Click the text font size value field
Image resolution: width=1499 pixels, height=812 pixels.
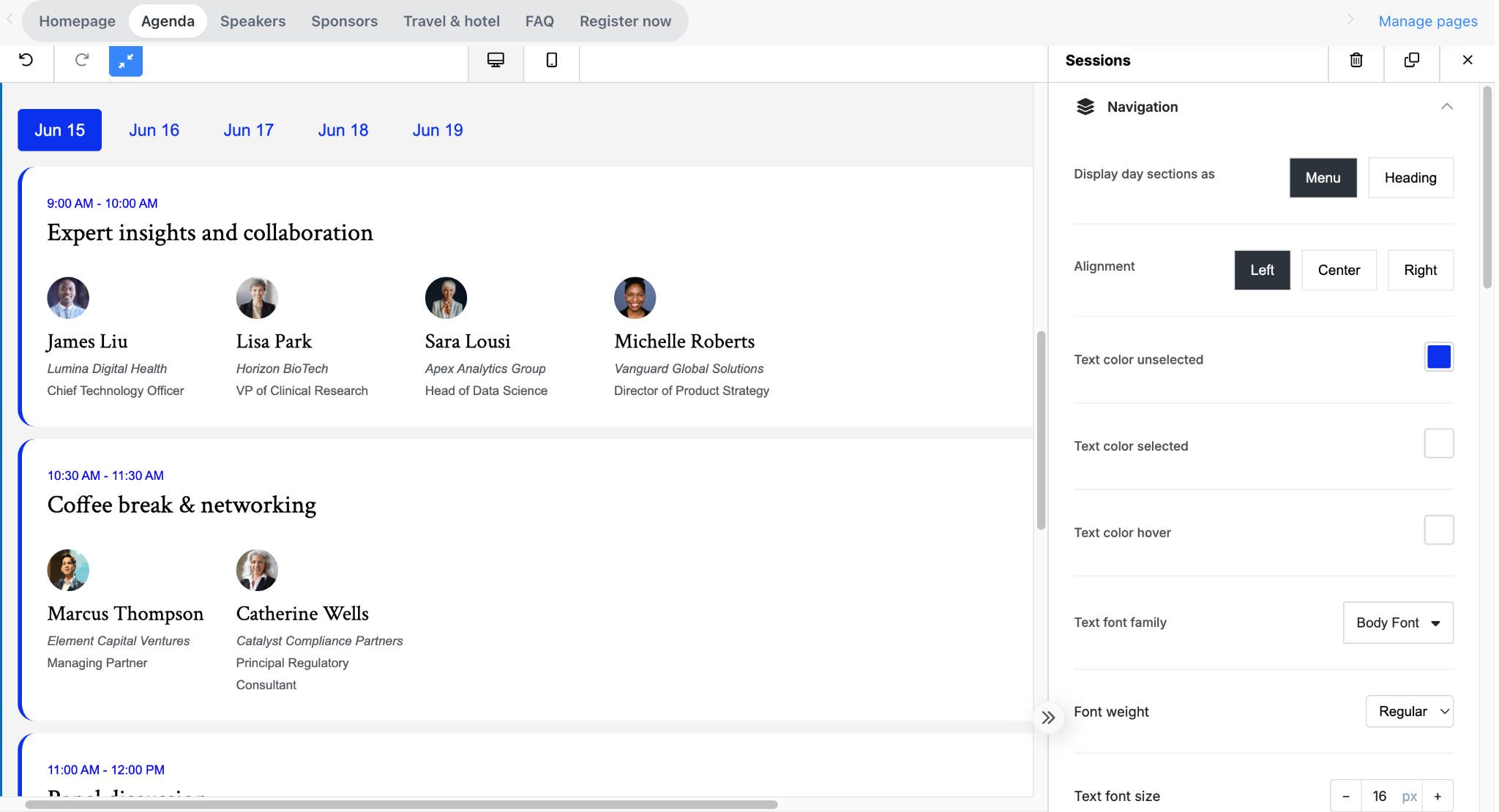[x=1380, y=796]
